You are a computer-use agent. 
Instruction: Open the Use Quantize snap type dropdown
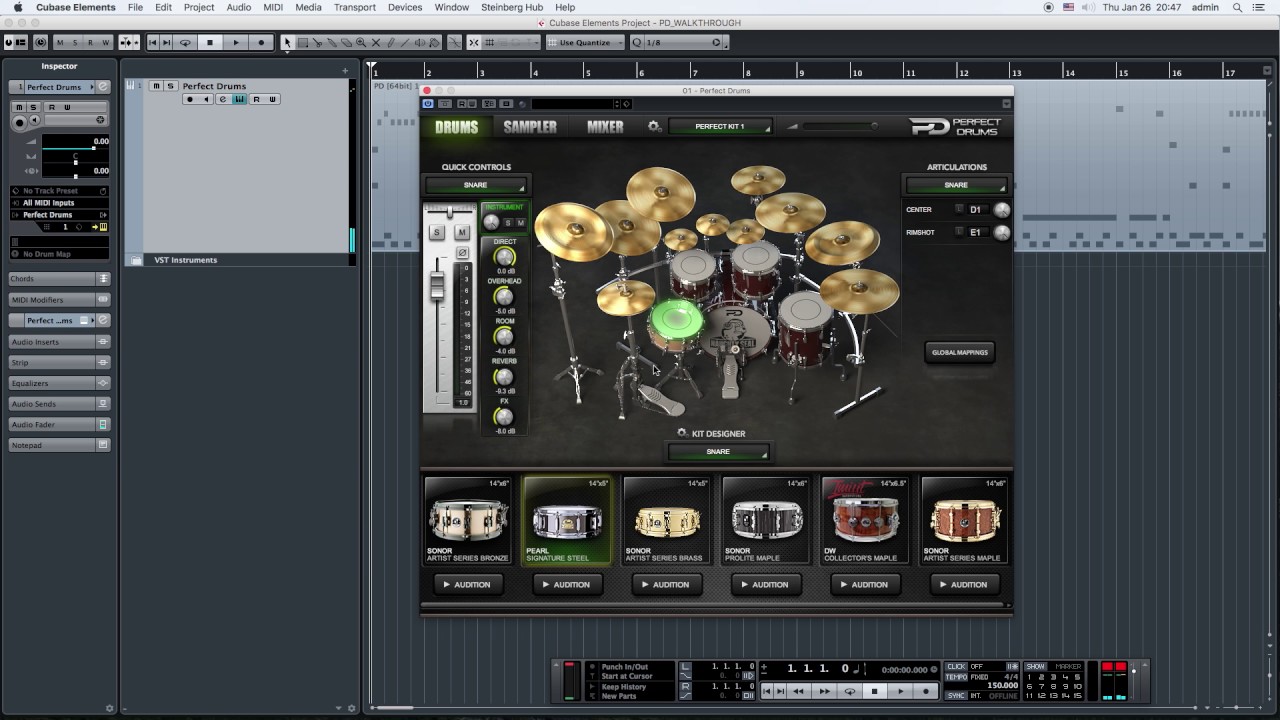585,43
